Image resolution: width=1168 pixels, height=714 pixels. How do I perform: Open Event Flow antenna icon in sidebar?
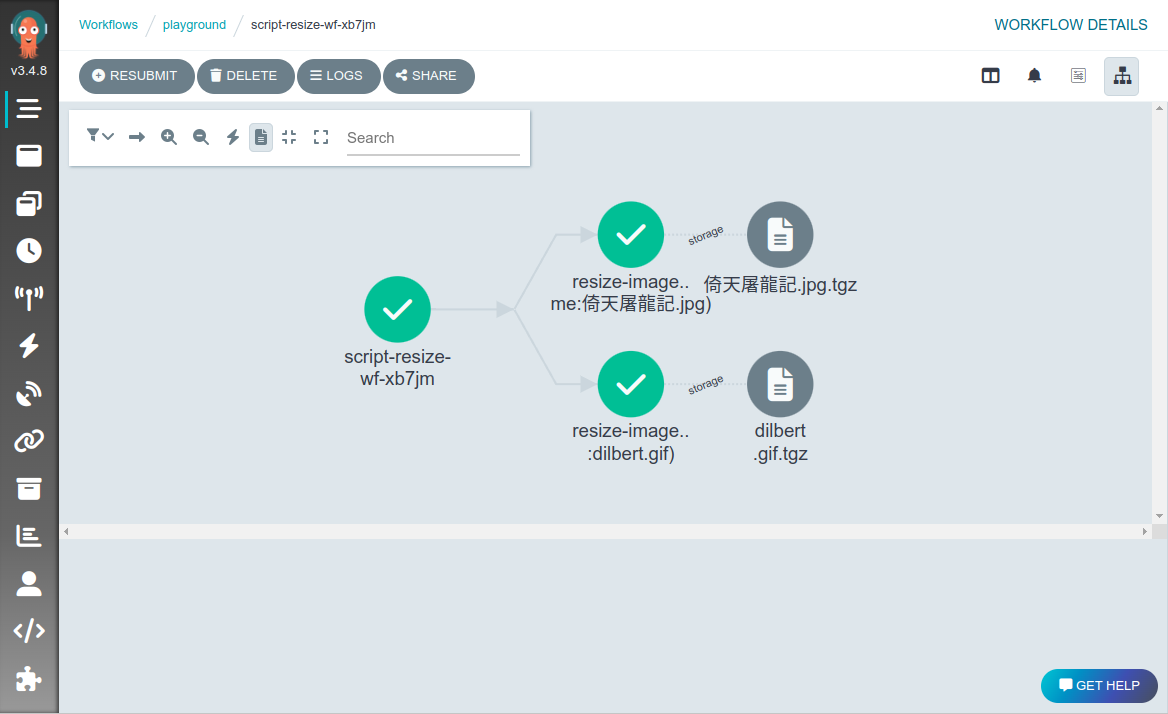coord(29,298)
